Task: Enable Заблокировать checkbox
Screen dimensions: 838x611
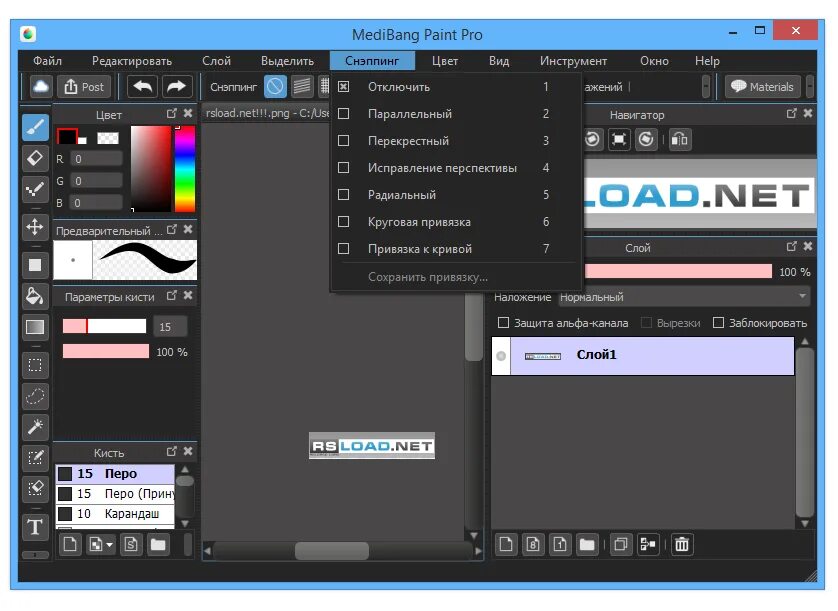Action: click(718, 323)
